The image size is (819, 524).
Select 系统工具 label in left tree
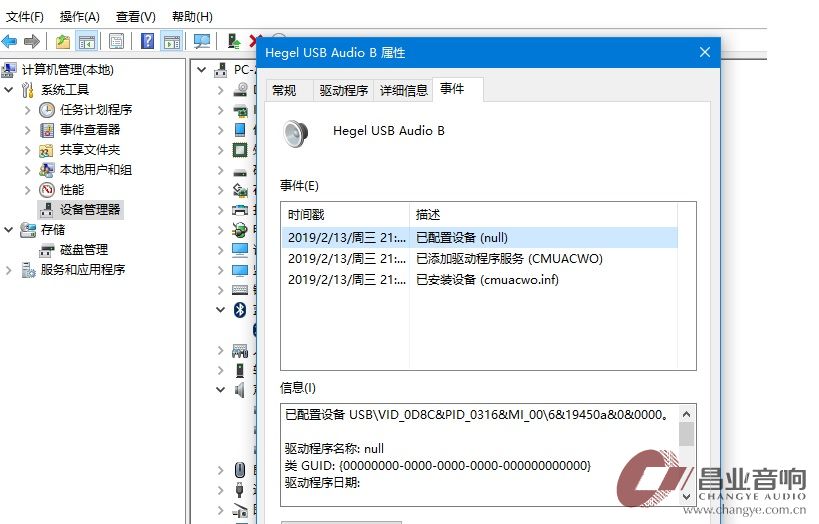click(65, 90)
